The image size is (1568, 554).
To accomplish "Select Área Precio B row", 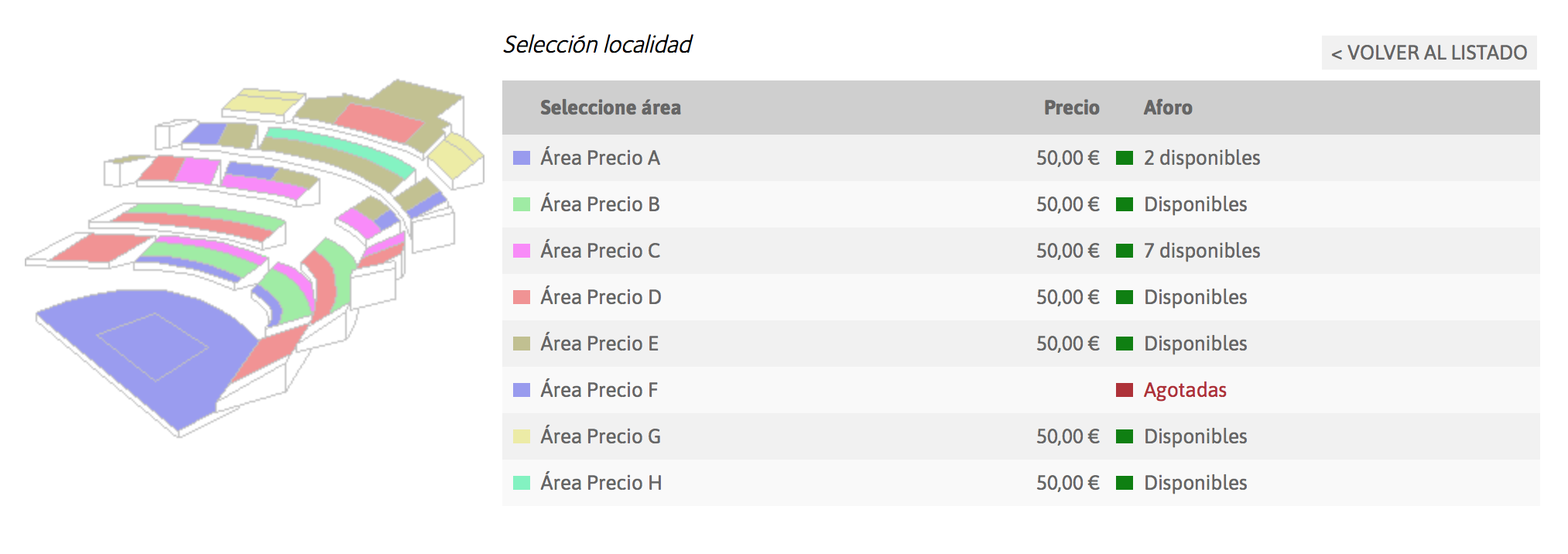I will (1021, 204).
